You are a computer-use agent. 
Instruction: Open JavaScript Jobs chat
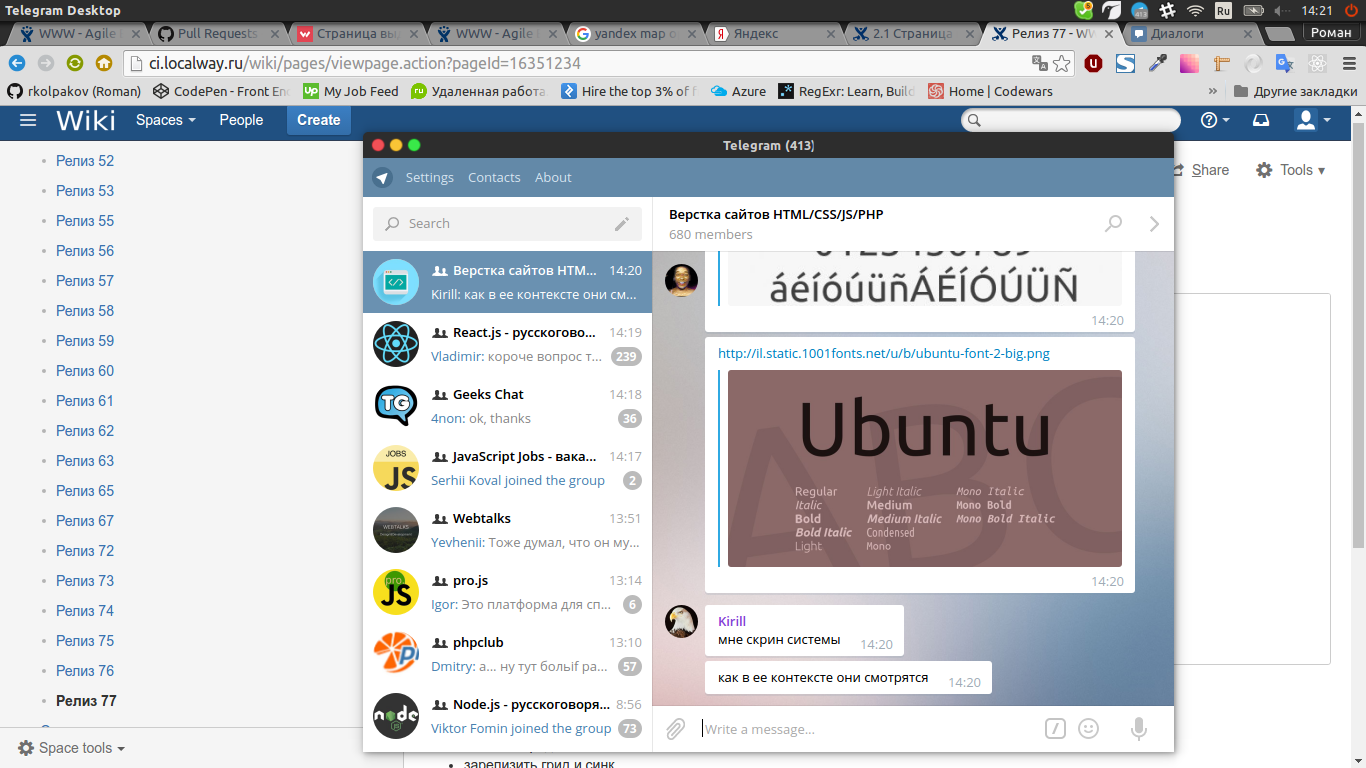coord(507,468)
